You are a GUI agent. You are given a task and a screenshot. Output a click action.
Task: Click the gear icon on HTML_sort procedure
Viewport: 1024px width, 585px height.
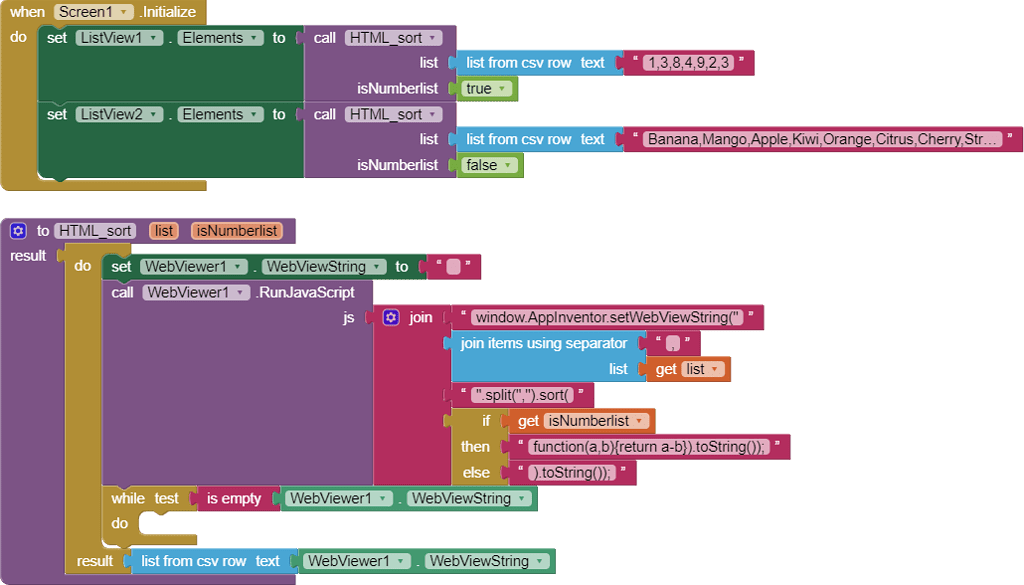click(18, 231)
